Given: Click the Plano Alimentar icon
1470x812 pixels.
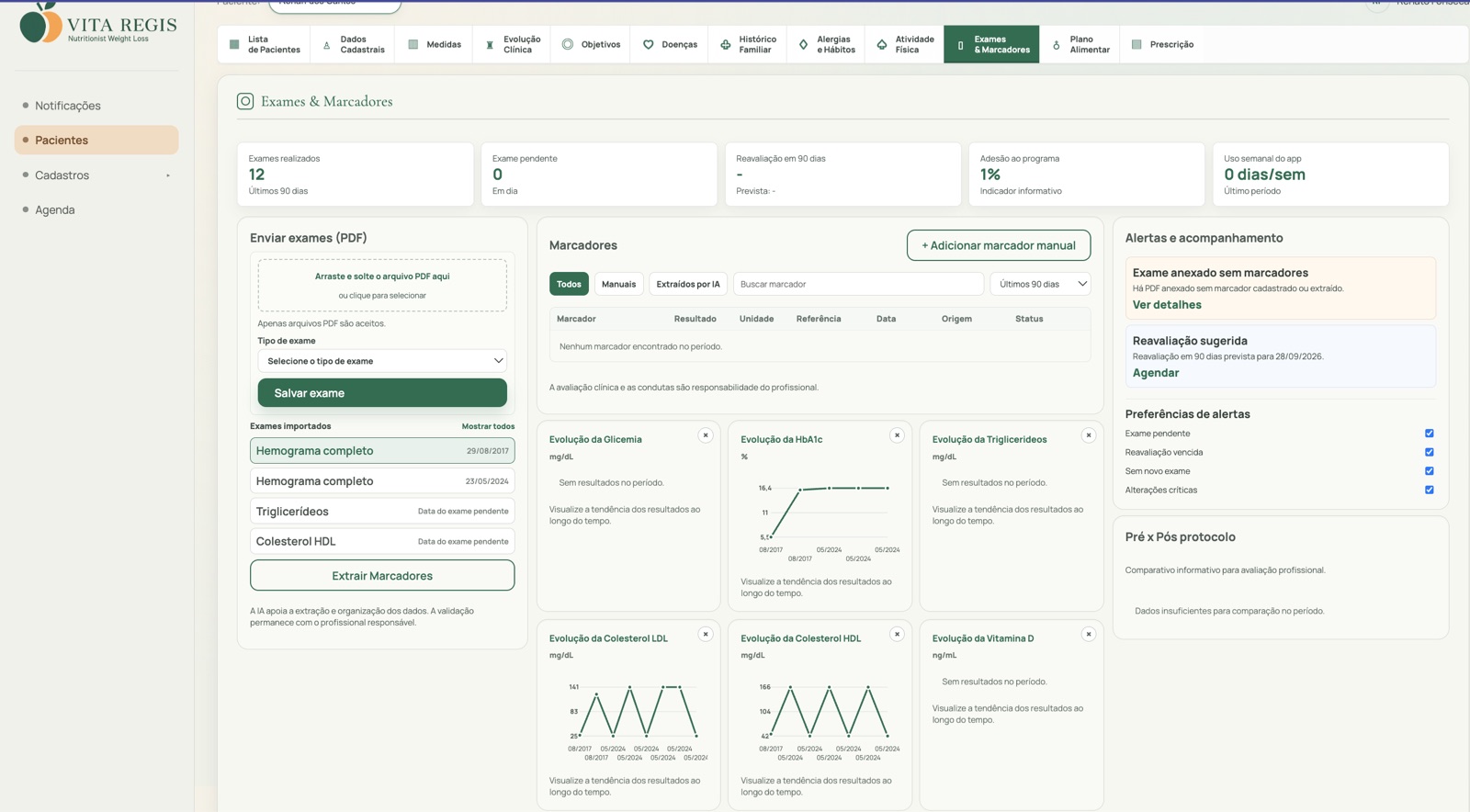Looking at the screenshot, I should click(x=1056, y=44).
